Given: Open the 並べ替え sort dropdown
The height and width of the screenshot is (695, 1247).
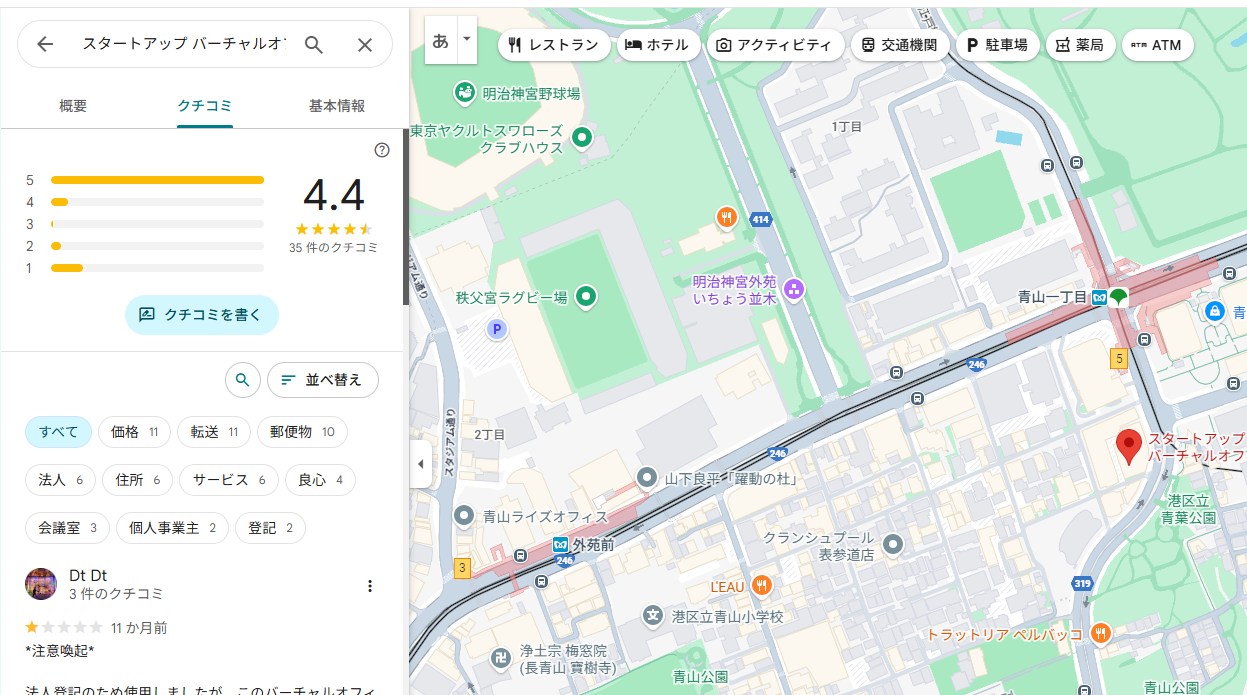Looking at the screenshot, I should 323,380.
